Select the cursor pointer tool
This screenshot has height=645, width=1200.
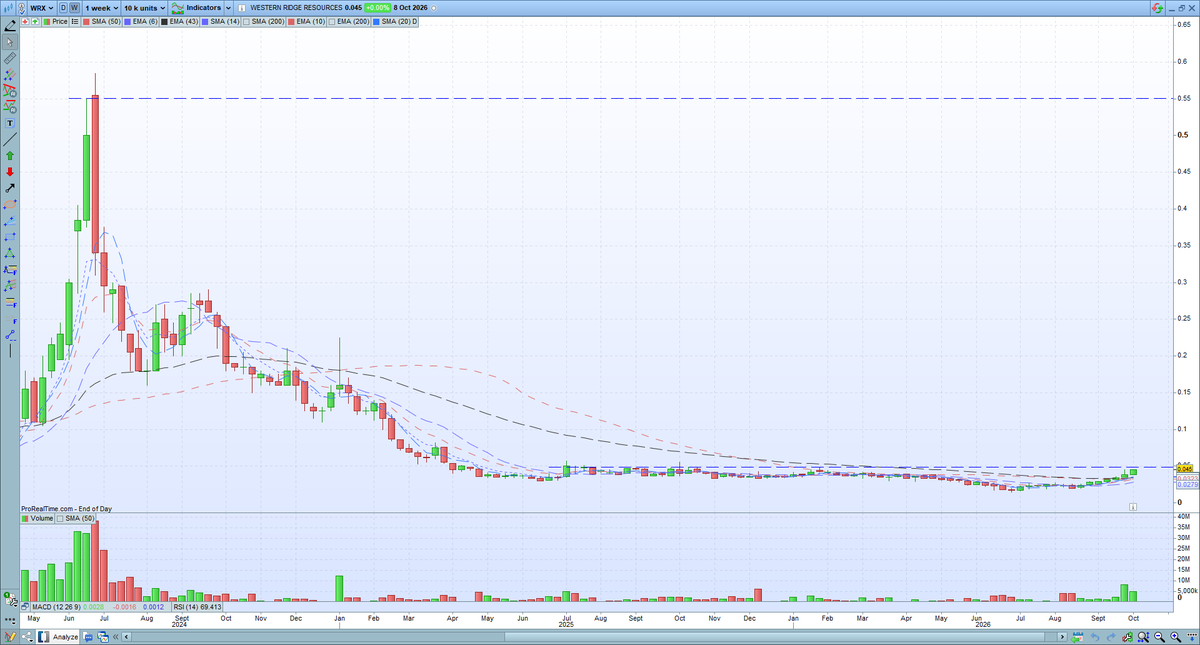tap(10, 43)
